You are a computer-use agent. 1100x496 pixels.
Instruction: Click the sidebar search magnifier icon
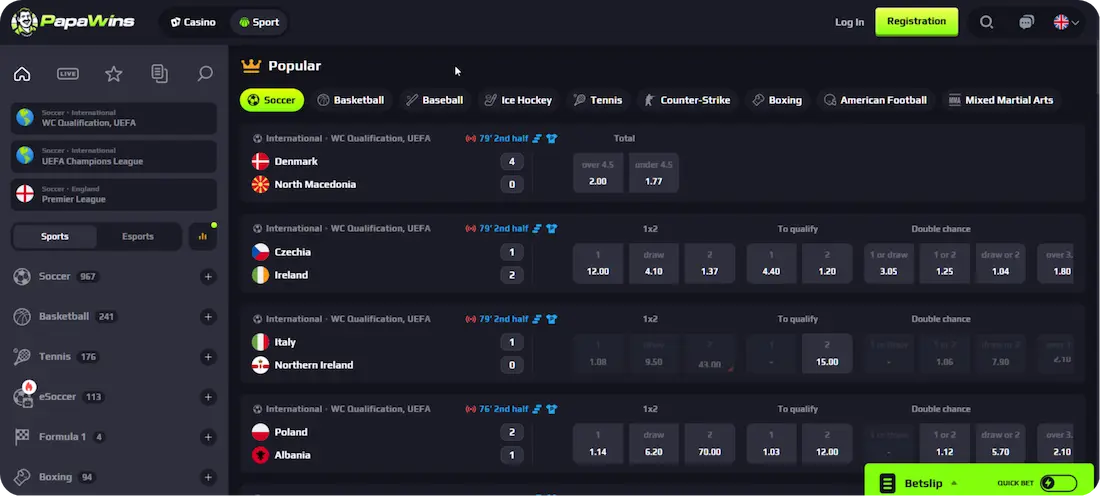205,74
